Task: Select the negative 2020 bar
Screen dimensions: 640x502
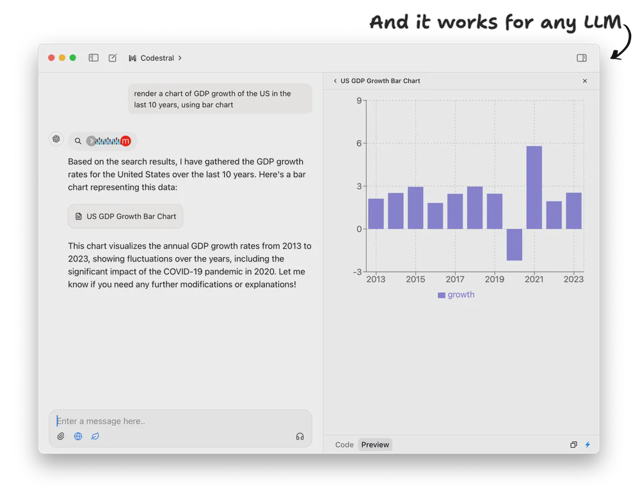Action: point(514,244)
